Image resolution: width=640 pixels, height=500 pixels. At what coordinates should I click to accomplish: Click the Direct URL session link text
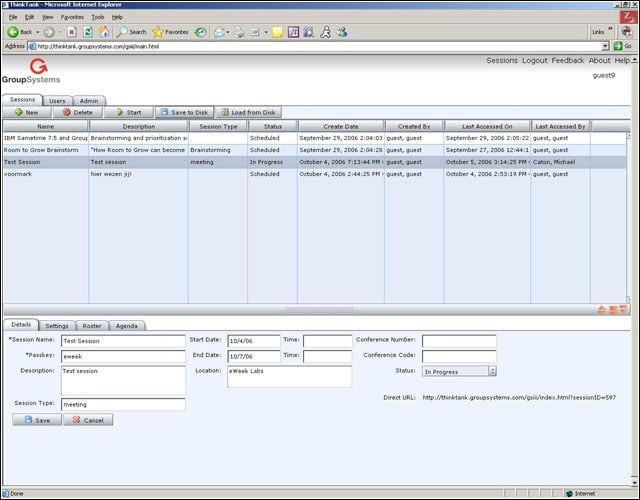coord(519,397)
